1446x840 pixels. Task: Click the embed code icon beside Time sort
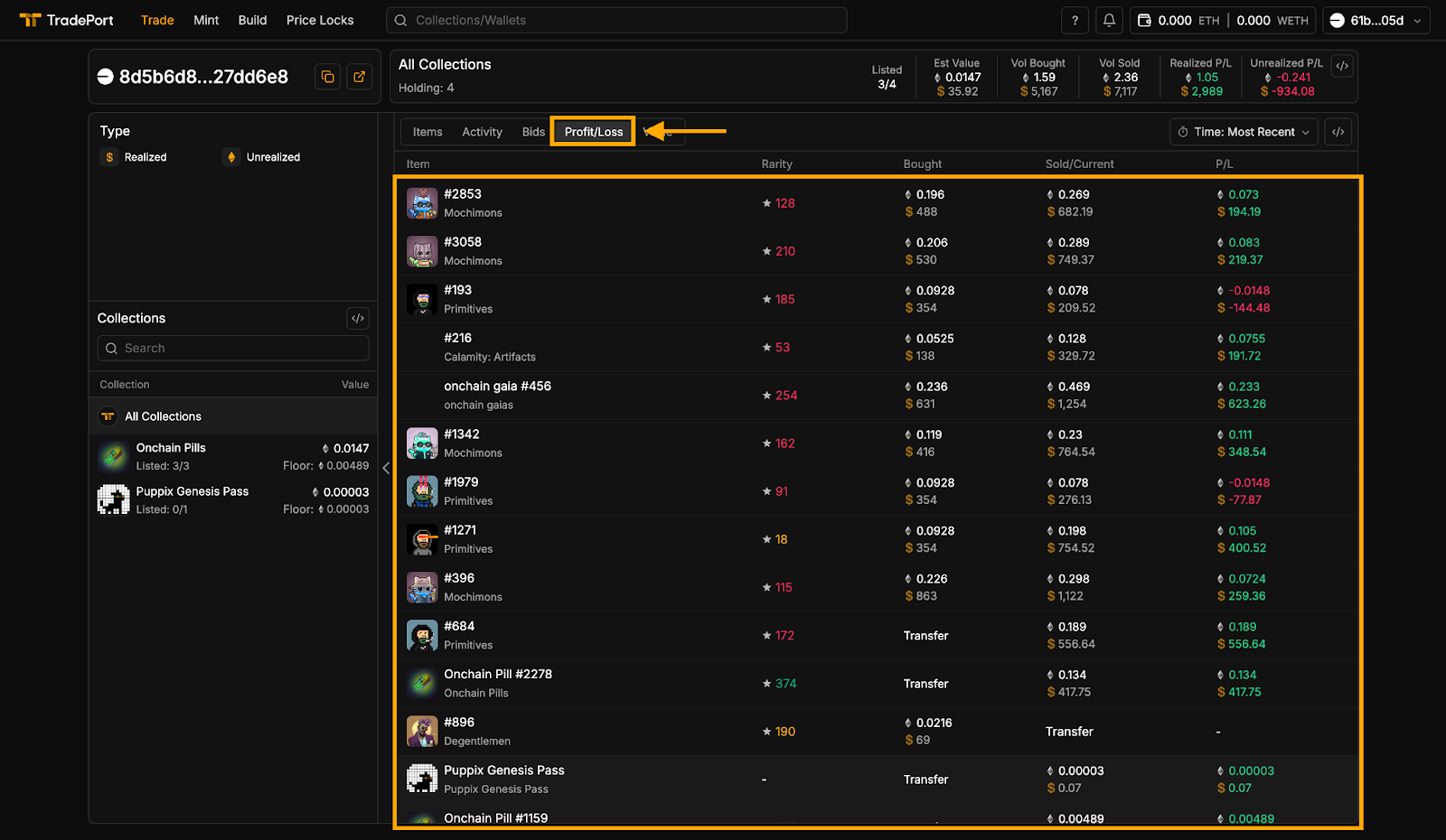(x=1338, y=132)
